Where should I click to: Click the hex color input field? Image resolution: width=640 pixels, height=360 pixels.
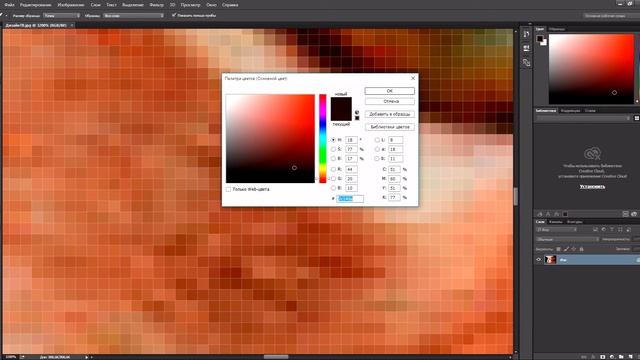point(350,198)
